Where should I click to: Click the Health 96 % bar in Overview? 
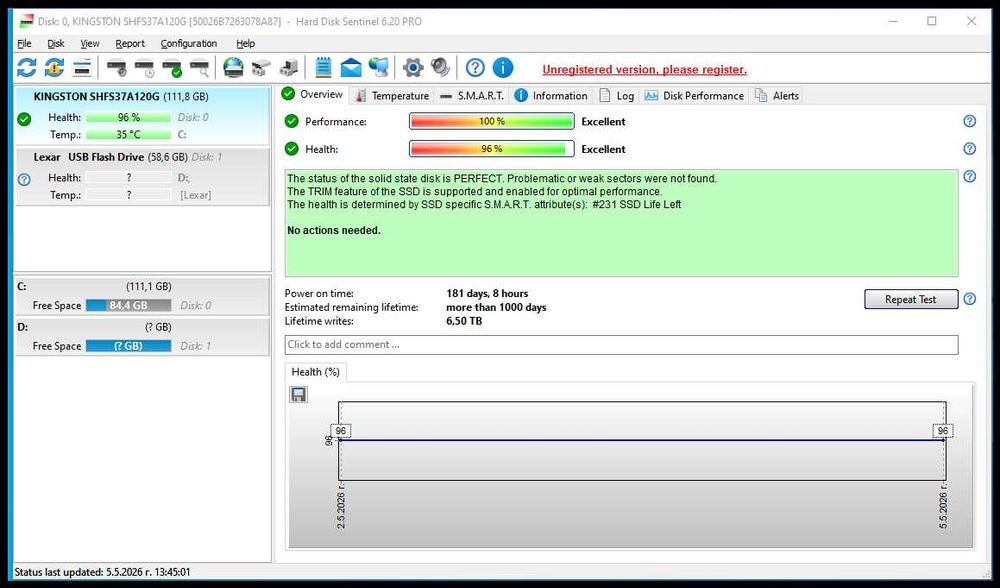click(x=492, y=149)
